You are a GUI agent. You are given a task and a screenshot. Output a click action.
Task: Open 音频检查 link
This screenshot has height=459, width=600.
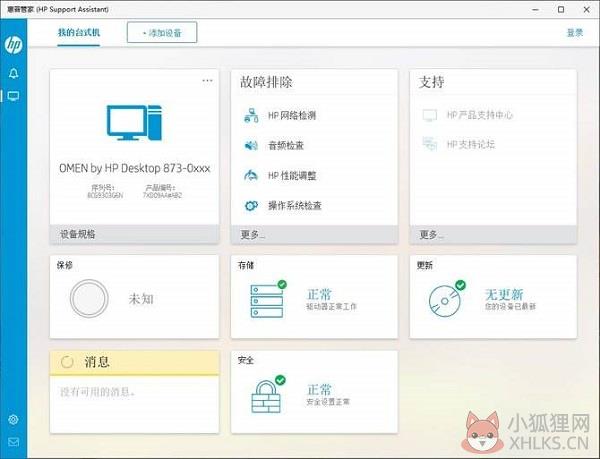coord(286,145)
